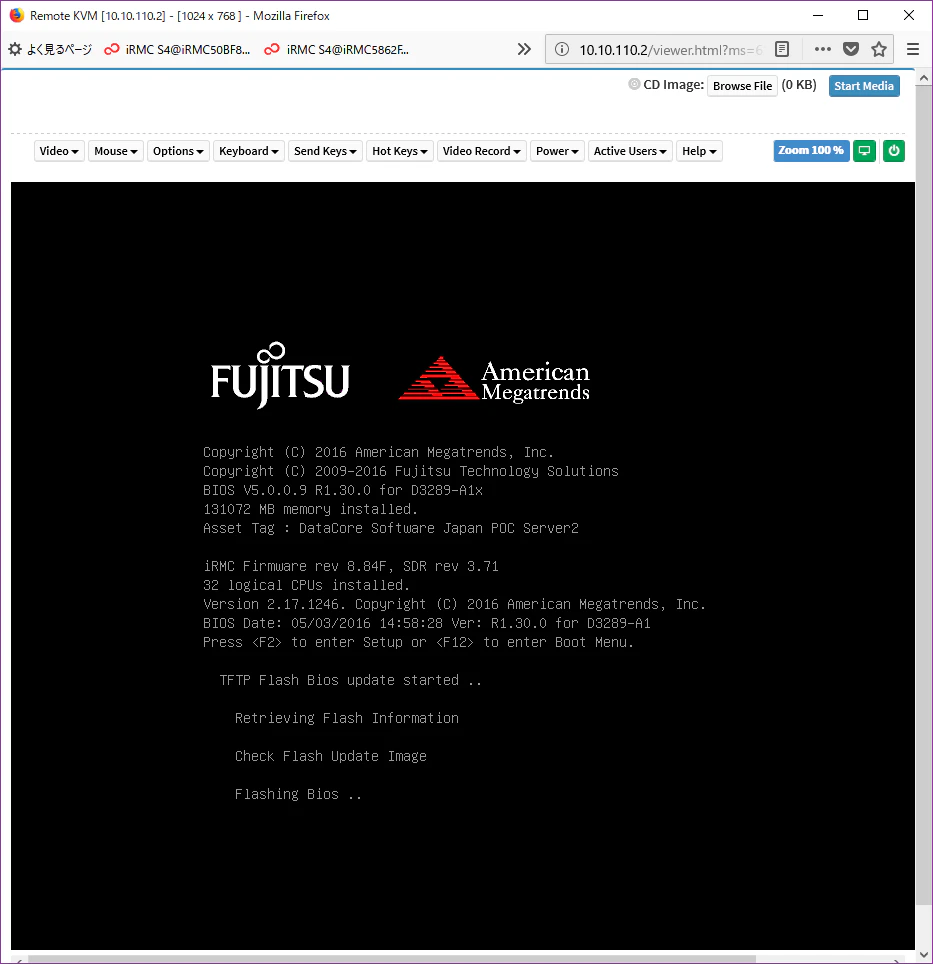
Task: Click the 'Asset Tag' line in console
Action: pos(391,528)
